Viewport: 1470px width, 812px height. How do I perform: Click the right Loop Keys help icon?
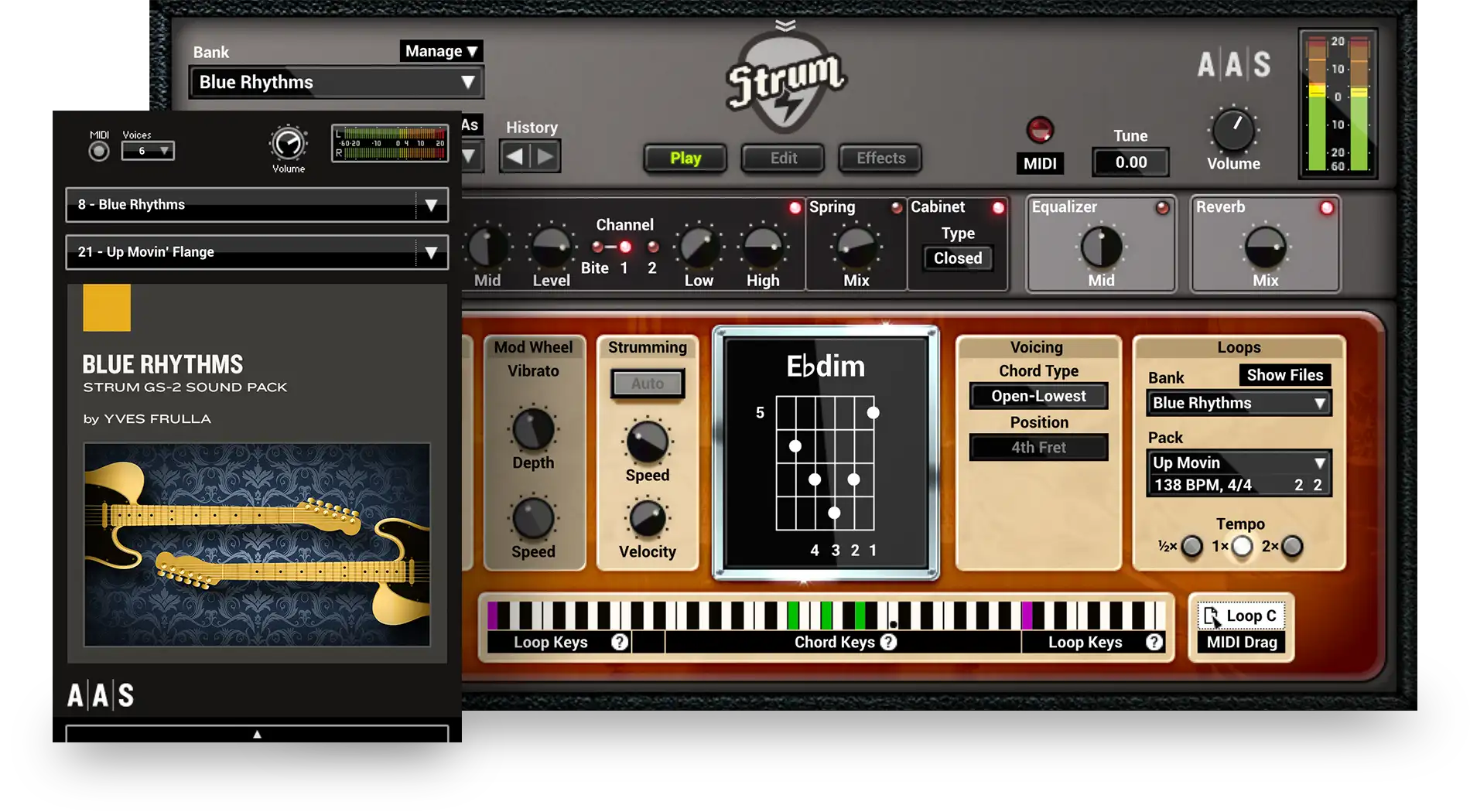pos(1154,642)
